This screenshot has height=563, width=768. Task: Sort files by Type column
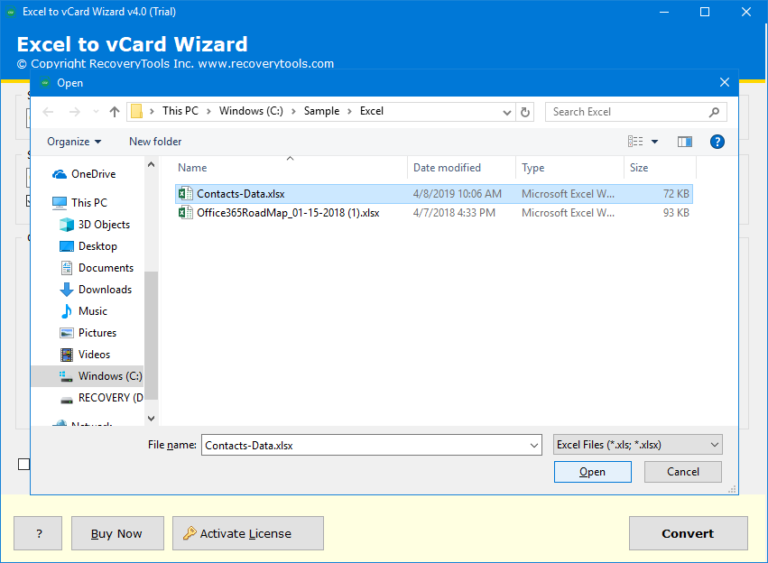point(570,168)
